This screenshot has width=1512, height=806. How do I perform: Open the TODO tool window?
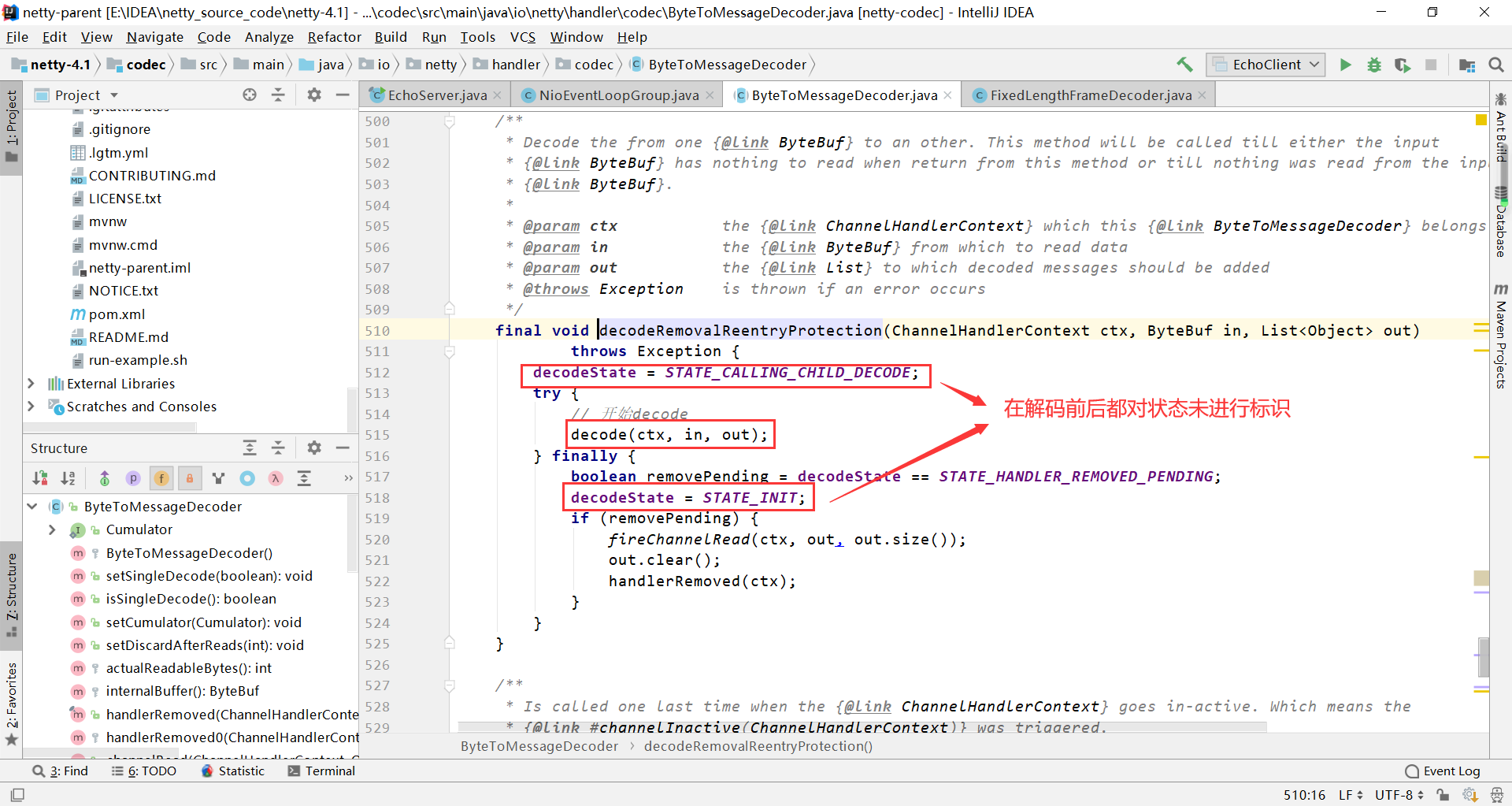tap(144, 771)
